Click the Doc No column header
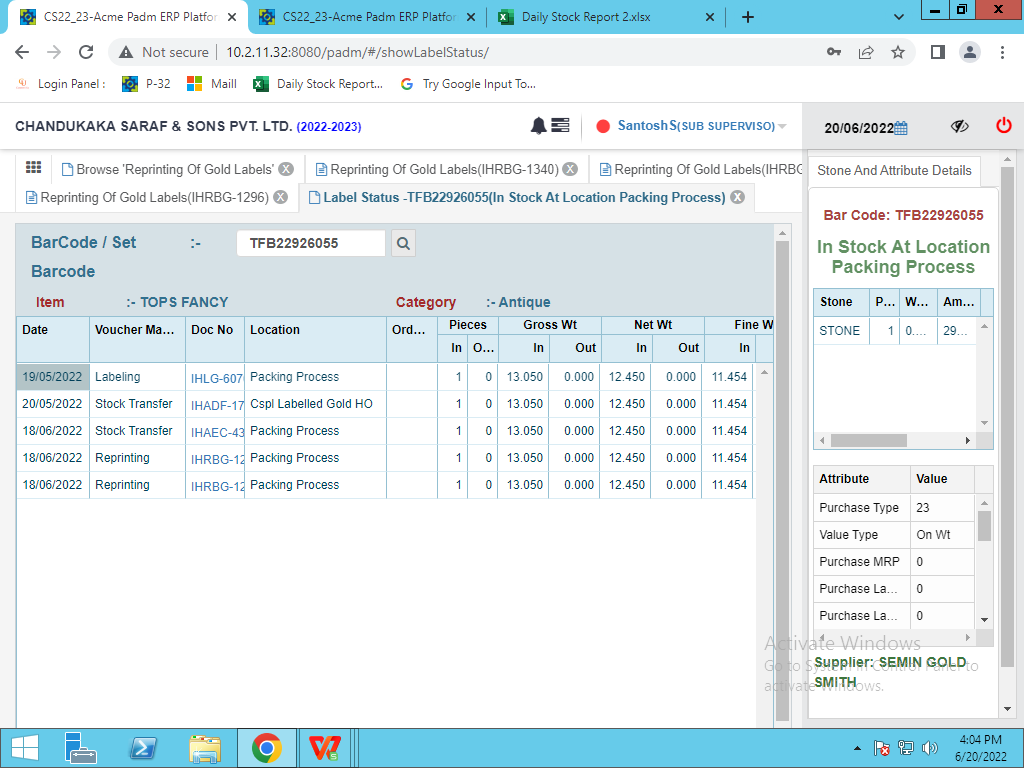This screenshot has height=768, width=1024. pyautogui.click(x=215, y=339)
